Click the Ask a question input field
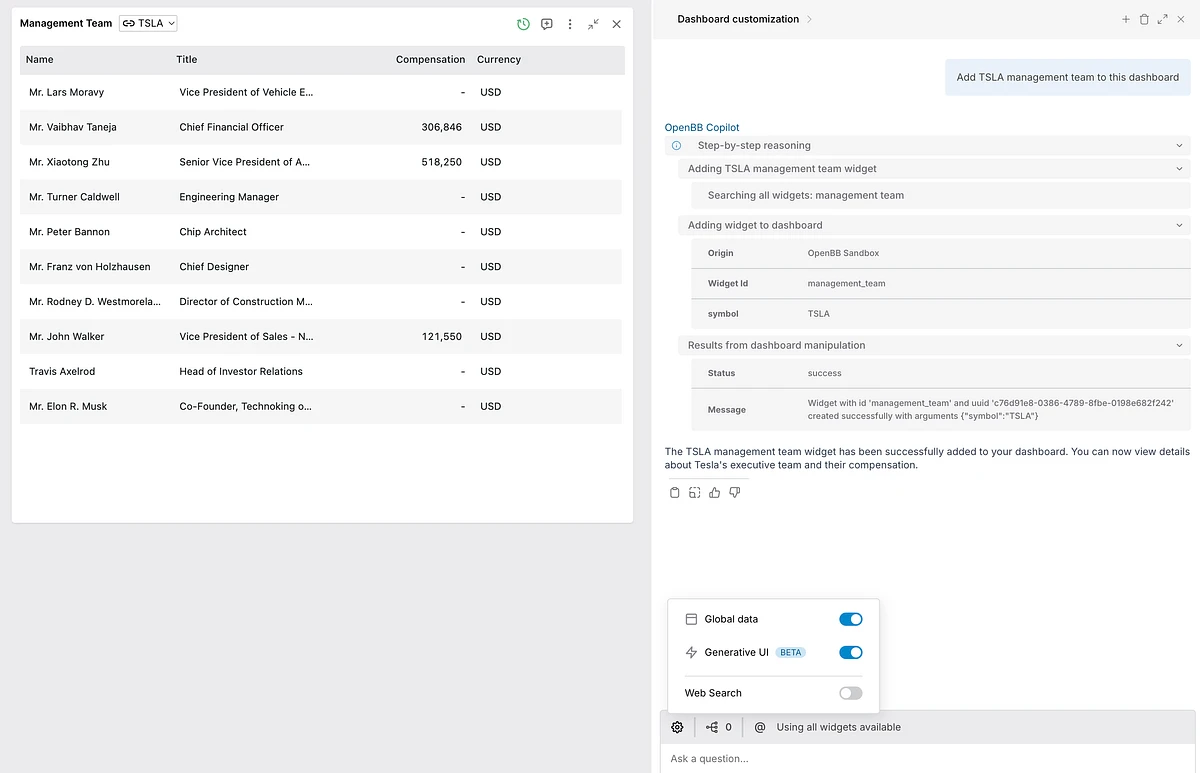1200x773 pixels. point(900,758)
